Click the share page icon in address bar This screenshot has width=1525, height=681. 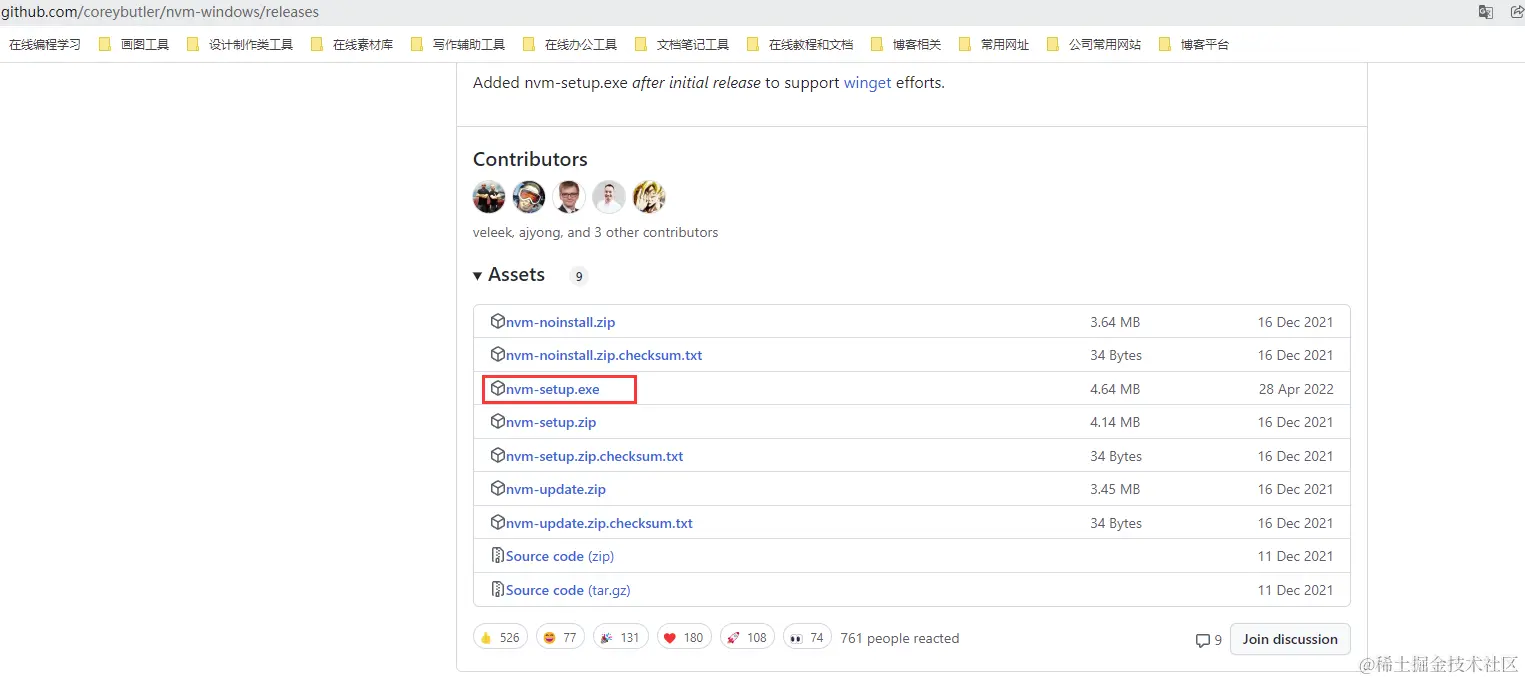pyautogui.click(x=1517, y=12)
